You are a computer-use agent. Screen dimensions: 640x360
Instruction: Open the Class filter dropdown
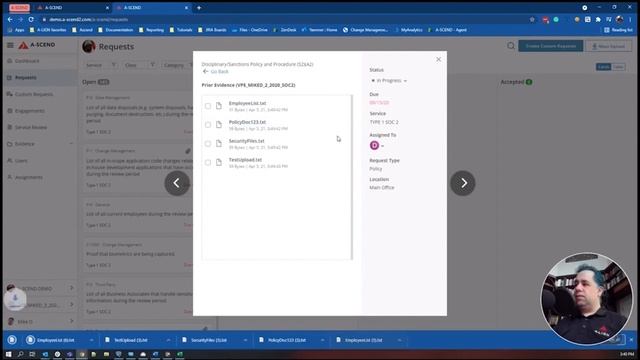(140, 65)
